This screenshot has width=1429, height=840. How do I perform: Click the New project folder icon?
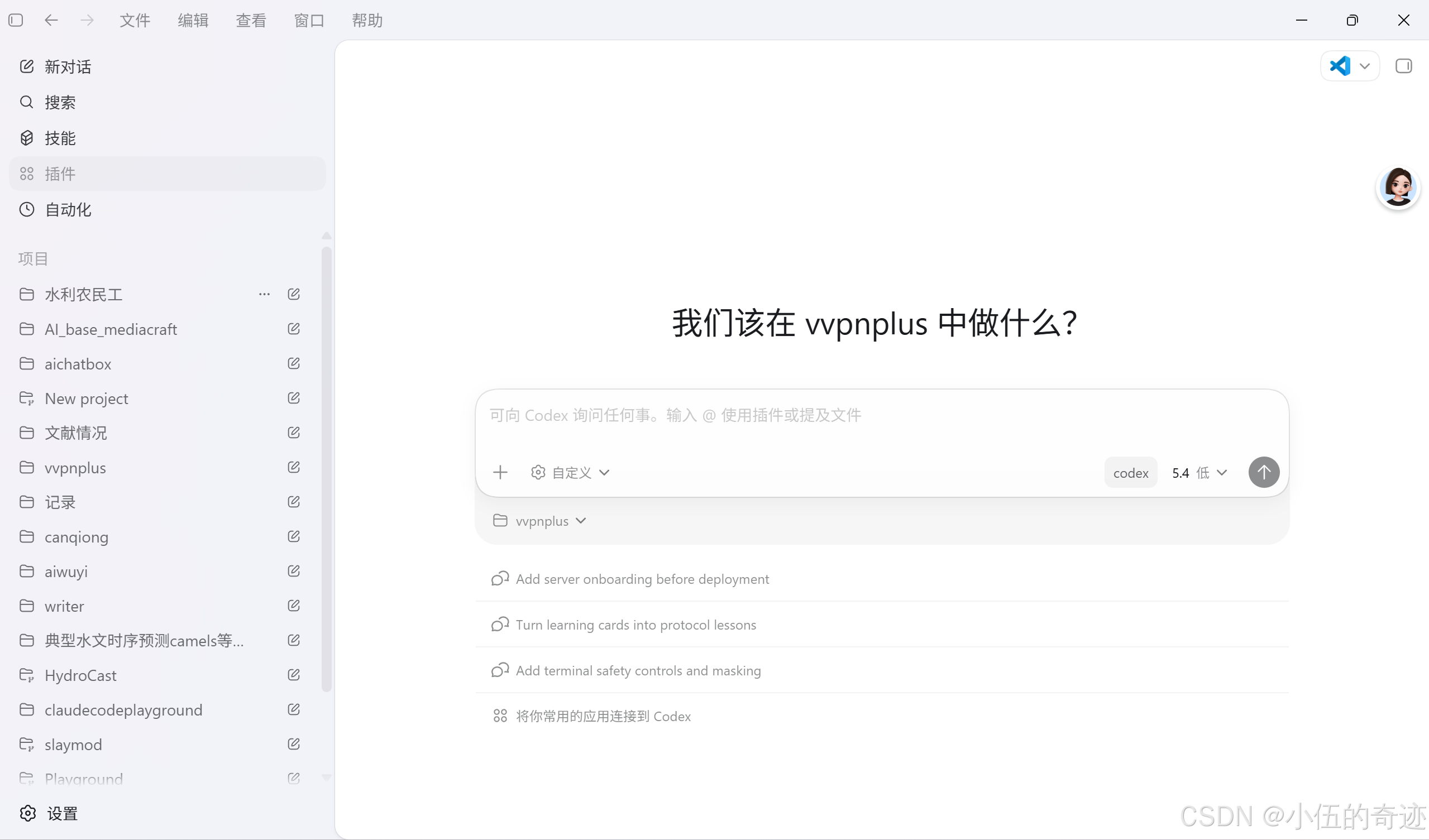(x=27, y=399)
